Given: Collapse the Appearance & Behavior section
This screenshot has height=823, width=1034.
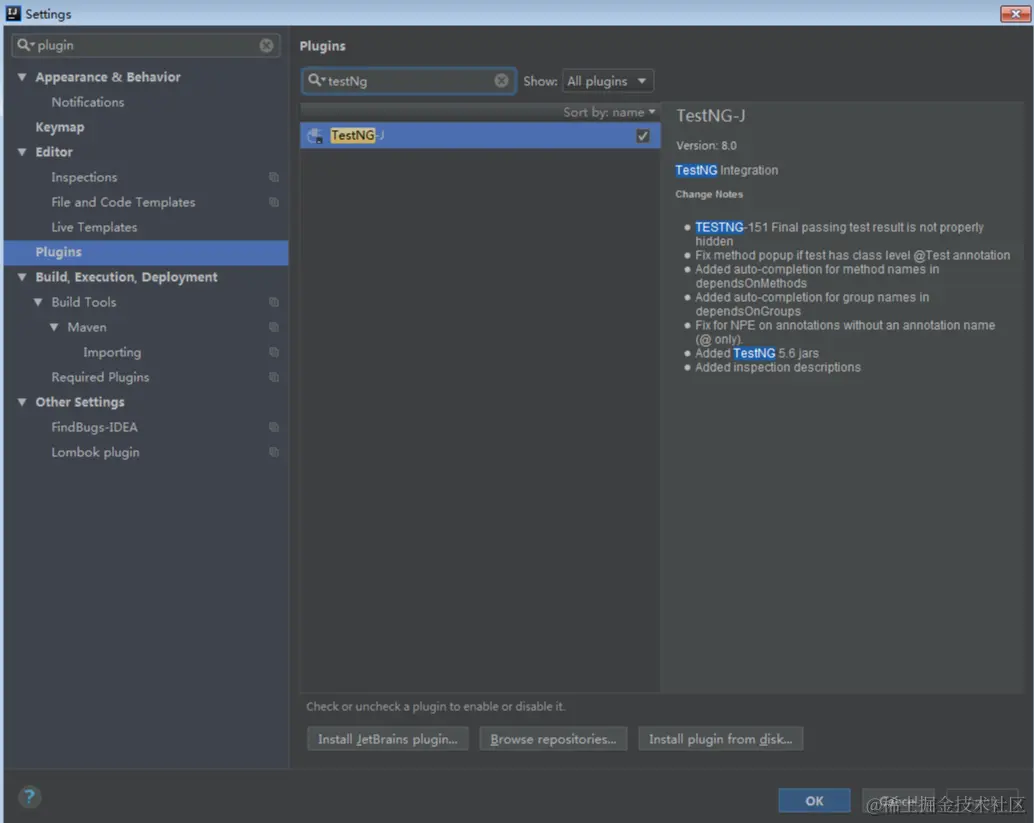Looking at the screenshot, I should coord(22,77).
